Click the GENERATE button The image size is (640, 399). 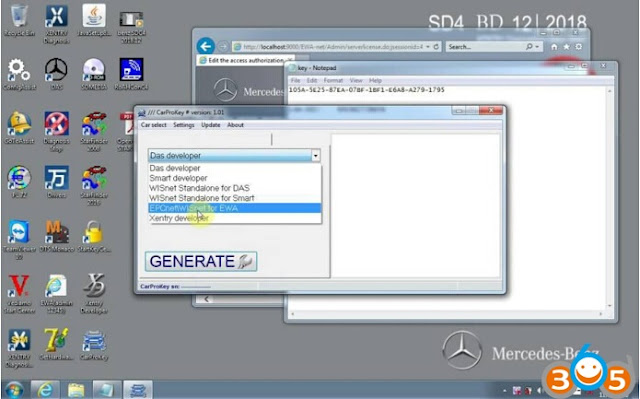(x=201, y=261)
